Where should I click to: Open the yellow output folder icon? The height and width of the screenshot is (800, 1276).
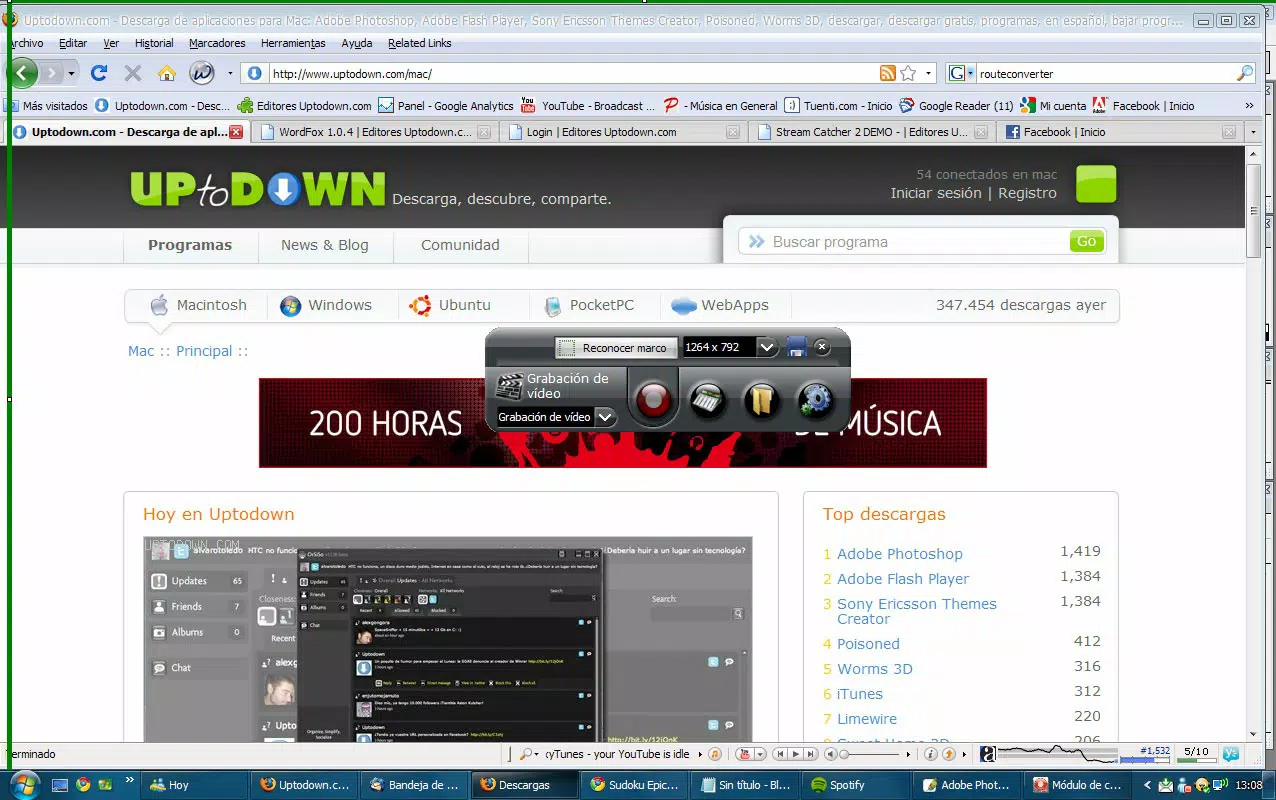click(762, 400)
